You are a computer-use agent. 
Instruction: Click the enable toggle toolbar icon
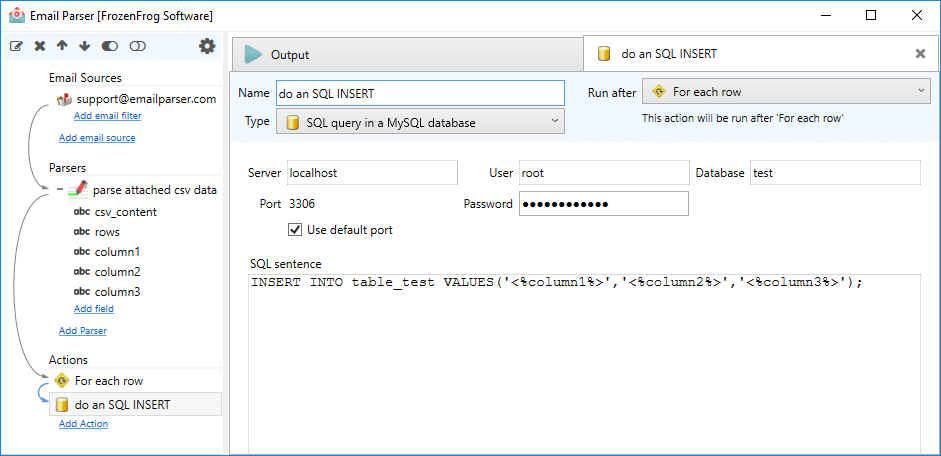click(x=110, y=46)
